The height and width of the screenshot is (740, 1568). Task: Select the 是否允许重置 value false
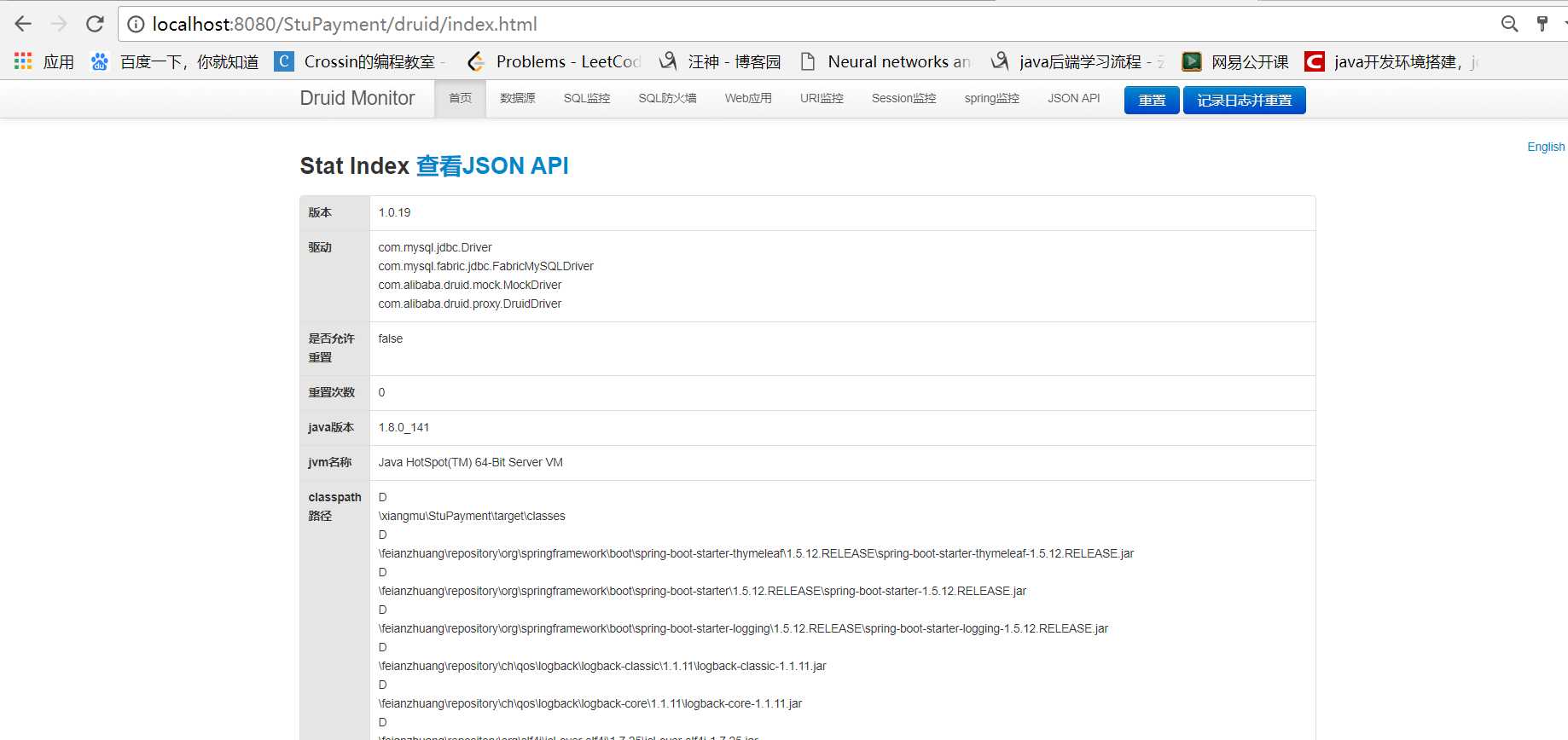point(391,338)
